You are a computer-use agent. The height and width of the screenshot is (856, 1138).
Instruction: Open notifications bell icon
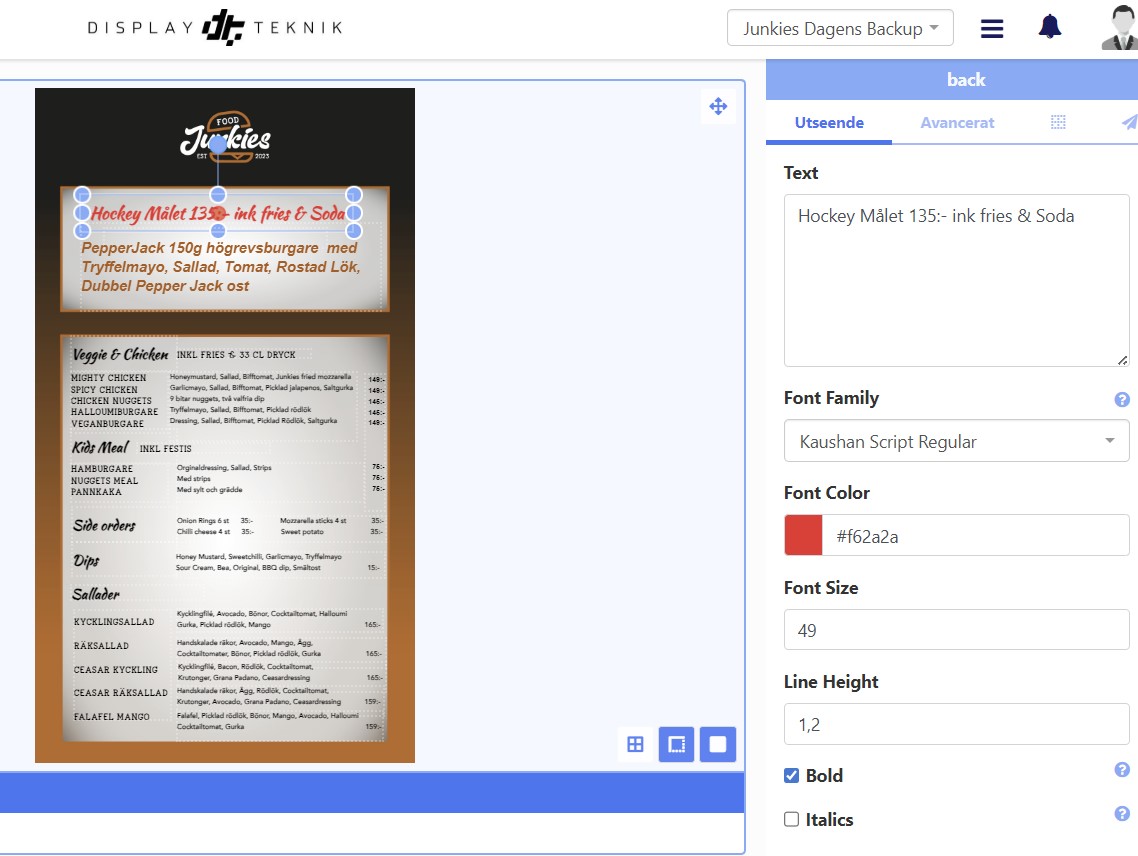(x=1049, y=28)
